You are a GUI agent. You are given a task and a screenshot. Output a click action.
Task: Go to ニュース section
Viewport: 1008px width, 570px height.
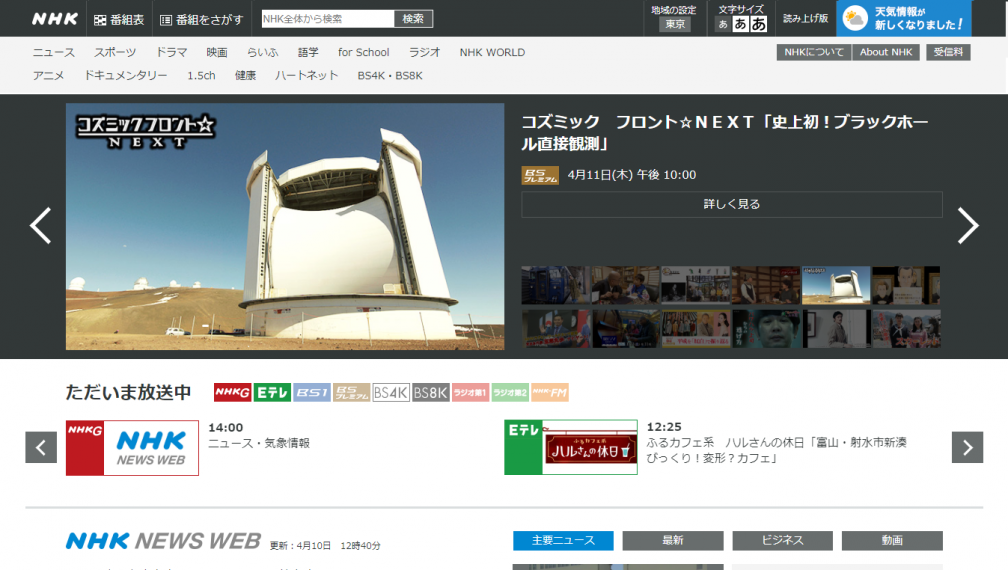[x=54, y=53]
